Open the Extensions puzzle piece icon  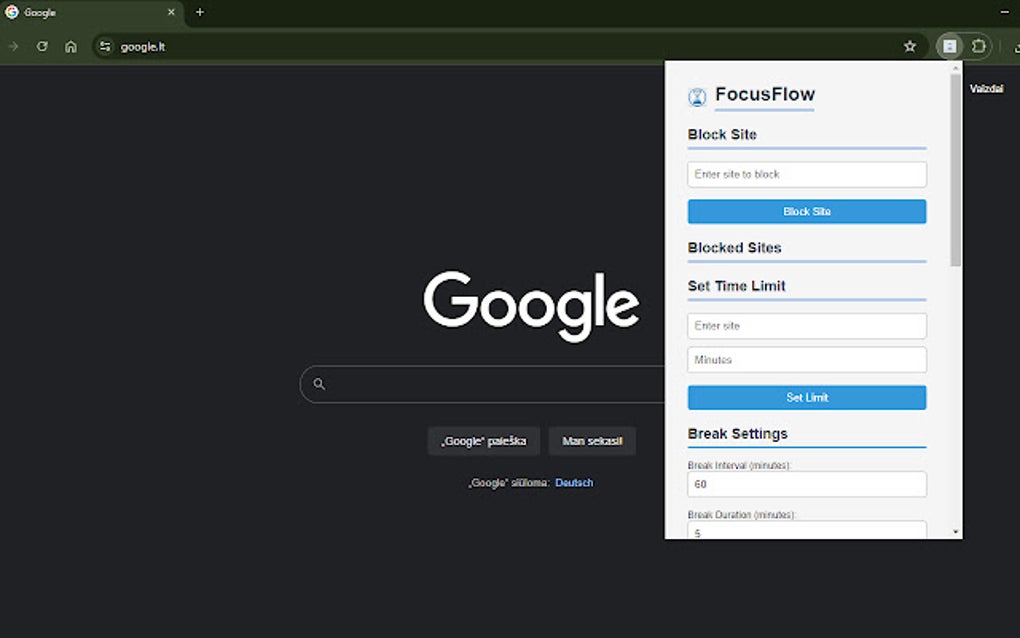pos(977,46)
